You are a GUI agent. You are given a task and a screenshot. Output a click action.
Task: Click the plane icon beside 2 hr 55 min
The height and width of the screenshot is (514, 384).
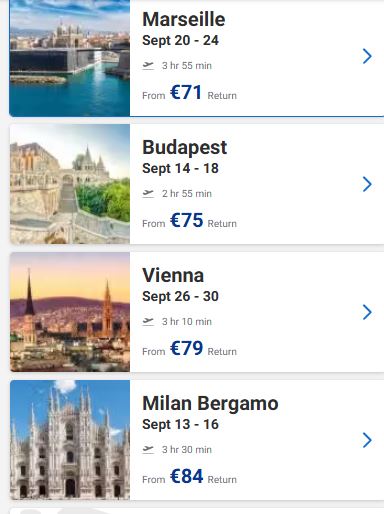pos(148,193)
